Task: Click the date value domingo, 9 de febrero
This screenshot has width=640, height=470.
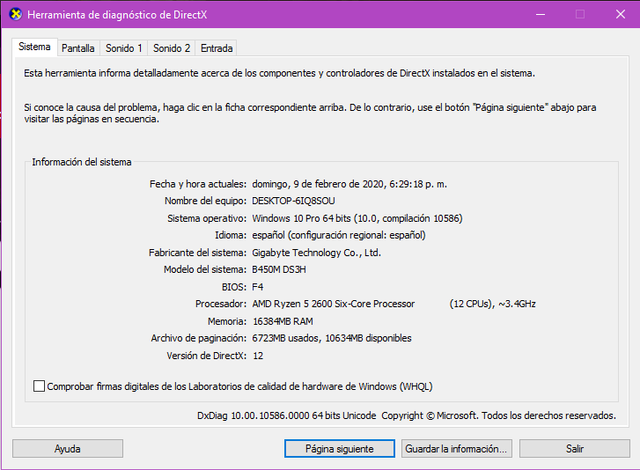Action: coord(349,184)
